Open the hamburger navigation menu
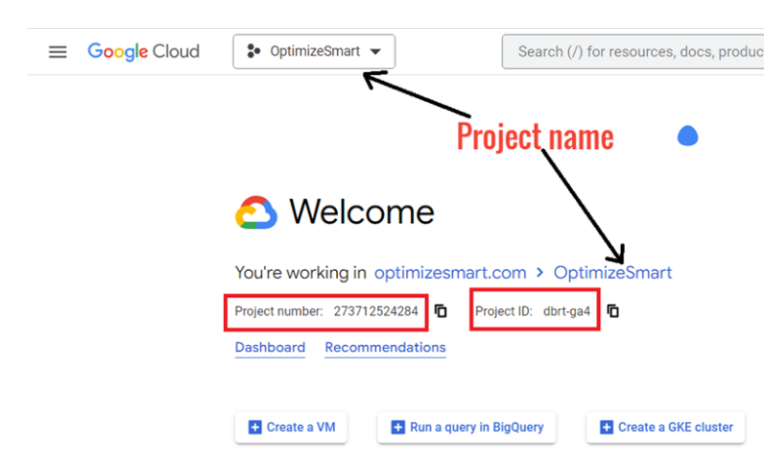The height and width of the screenshot is (469, 777). tap(57, 52)
